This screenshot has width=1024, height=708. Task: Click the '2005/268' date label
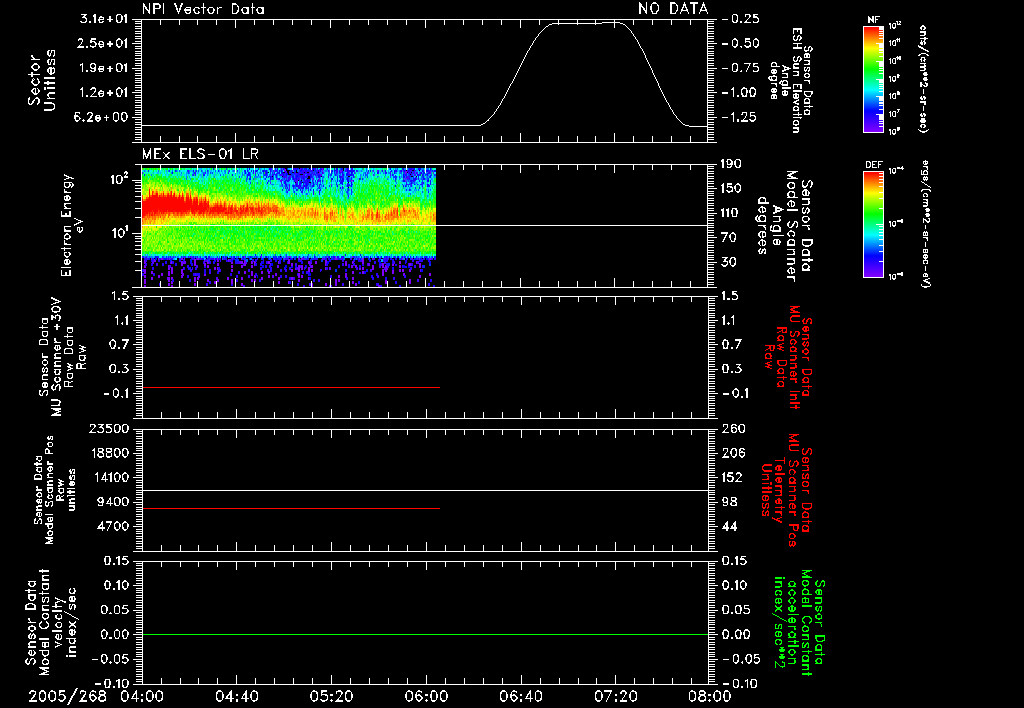67,696
